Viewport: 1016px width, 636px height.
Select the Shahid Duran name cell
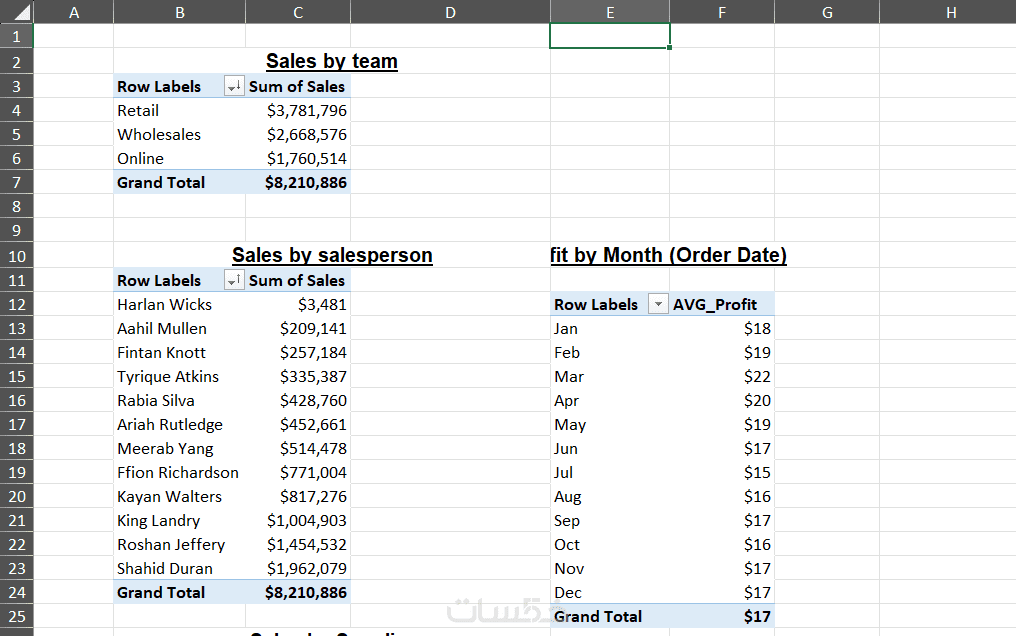point(165,569)
